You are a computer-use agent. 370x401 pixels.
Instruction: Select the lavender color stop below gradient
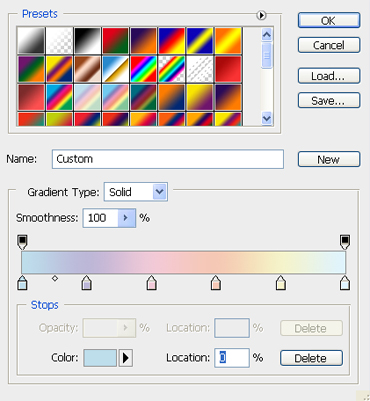coord(87,283)
